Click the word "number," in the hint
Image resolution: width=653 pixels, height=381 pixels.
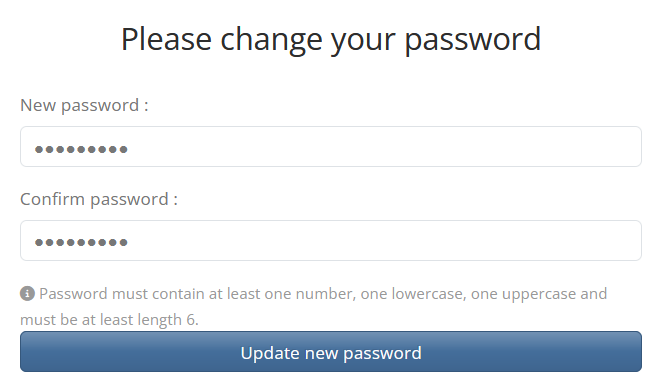point(326,294)
